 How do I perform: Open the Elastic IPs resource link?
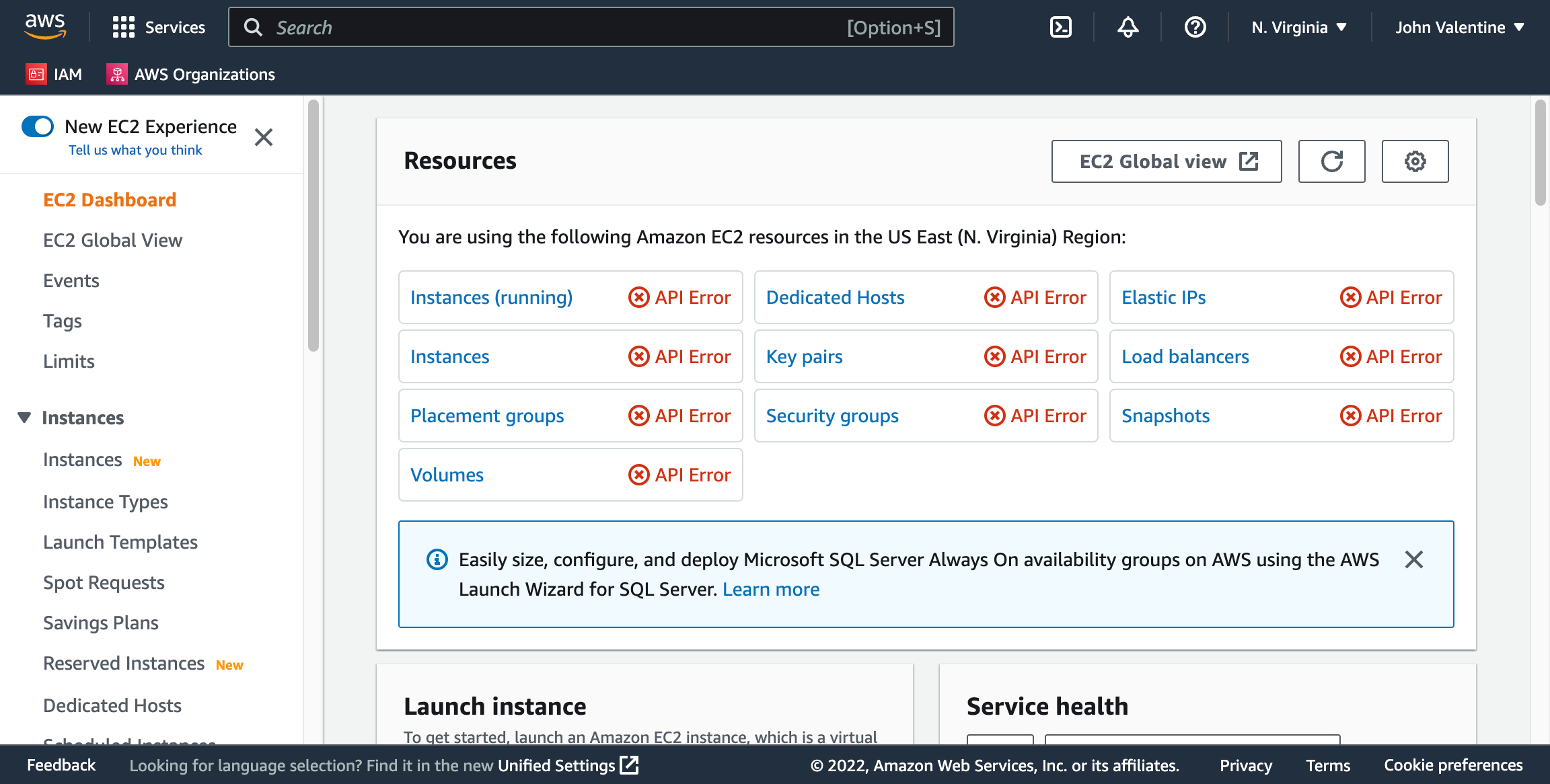tap(1164, 297)
